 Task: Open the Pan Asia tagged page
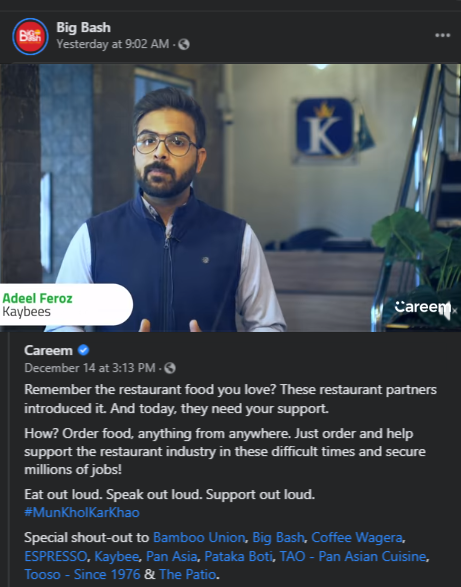[172, 556]
